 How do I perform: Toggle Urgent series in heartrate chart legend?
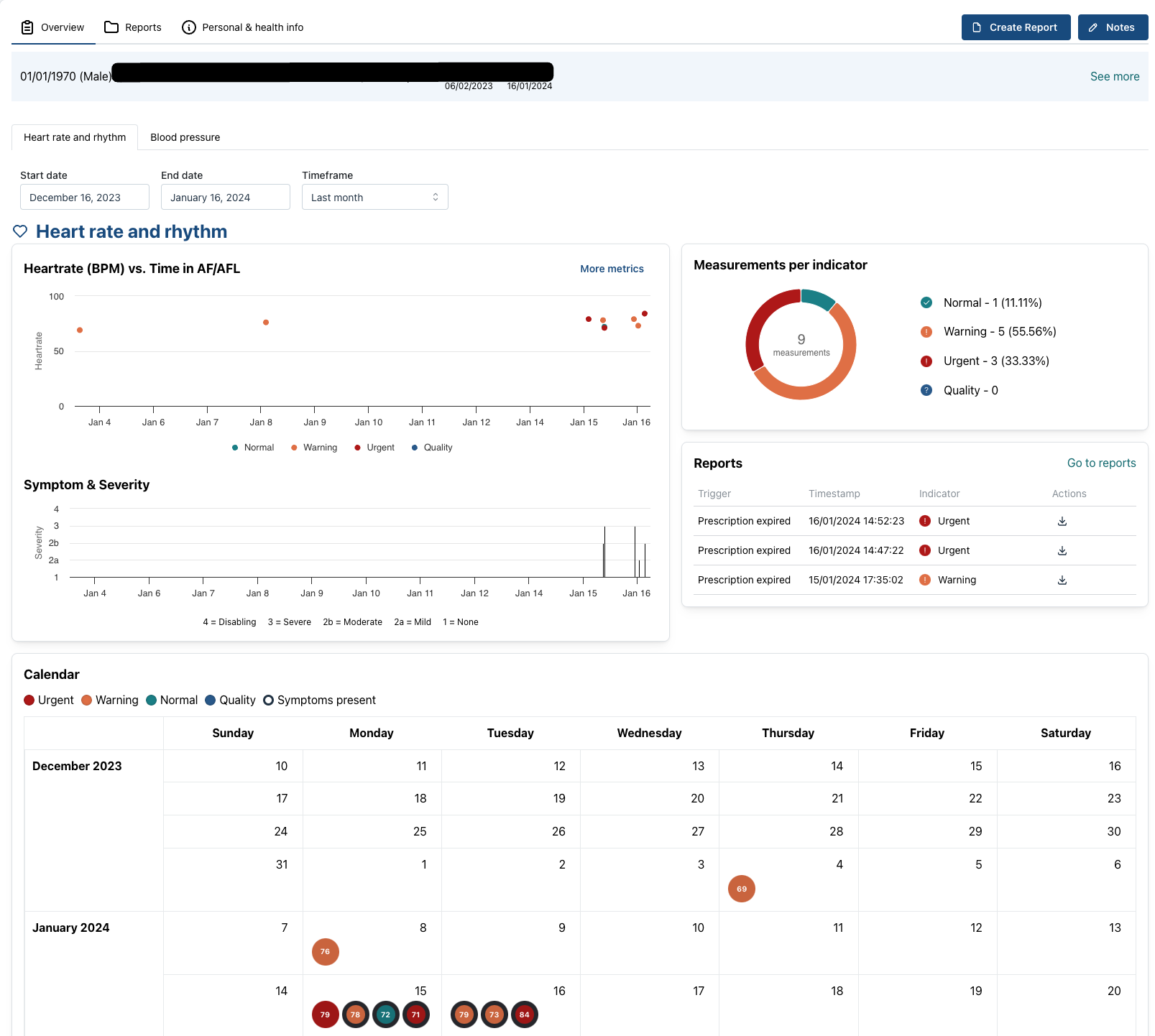374,448
